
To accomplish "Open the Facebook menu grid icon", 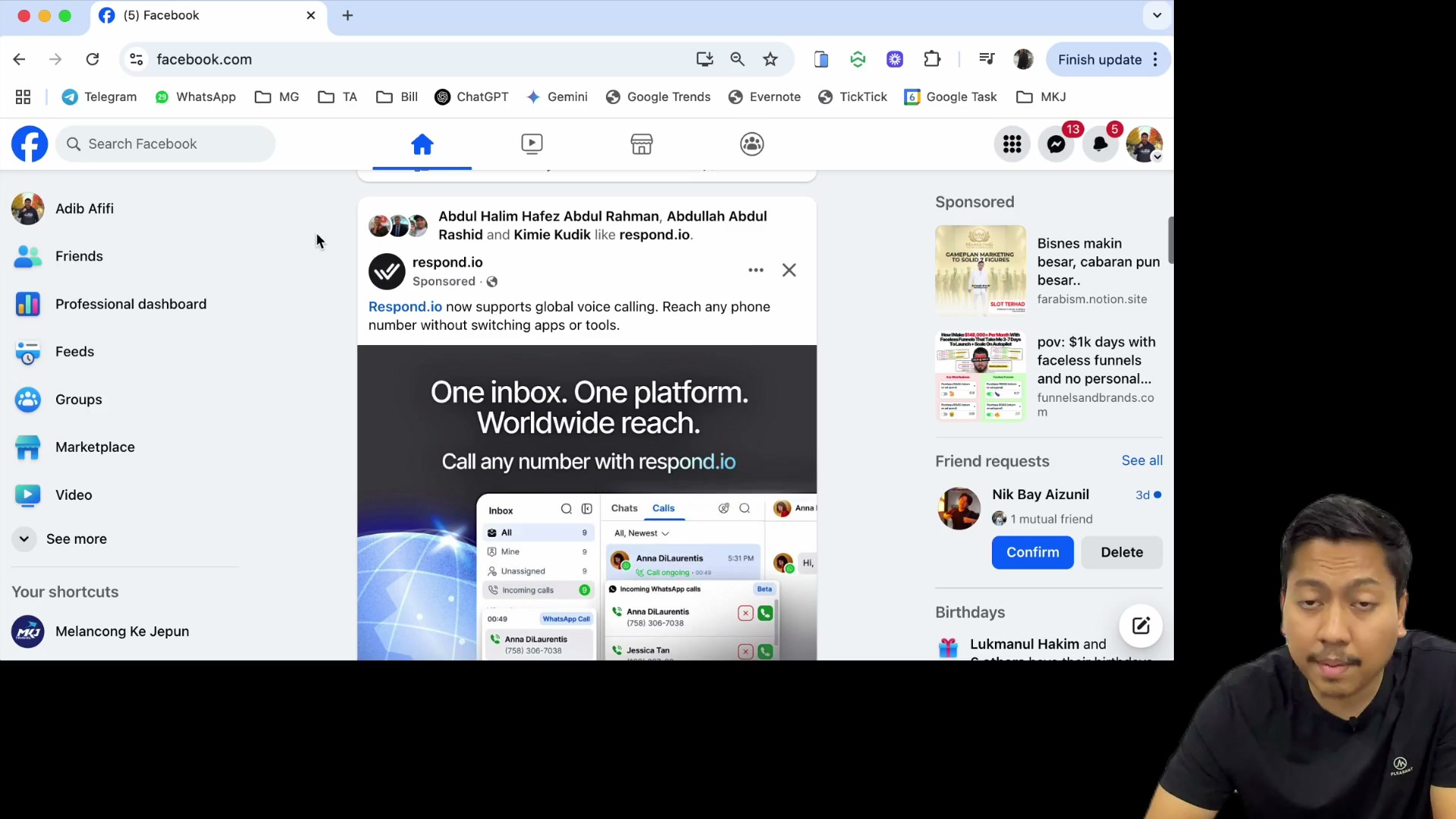I will pyautogui.click(x=1012, y=144).
